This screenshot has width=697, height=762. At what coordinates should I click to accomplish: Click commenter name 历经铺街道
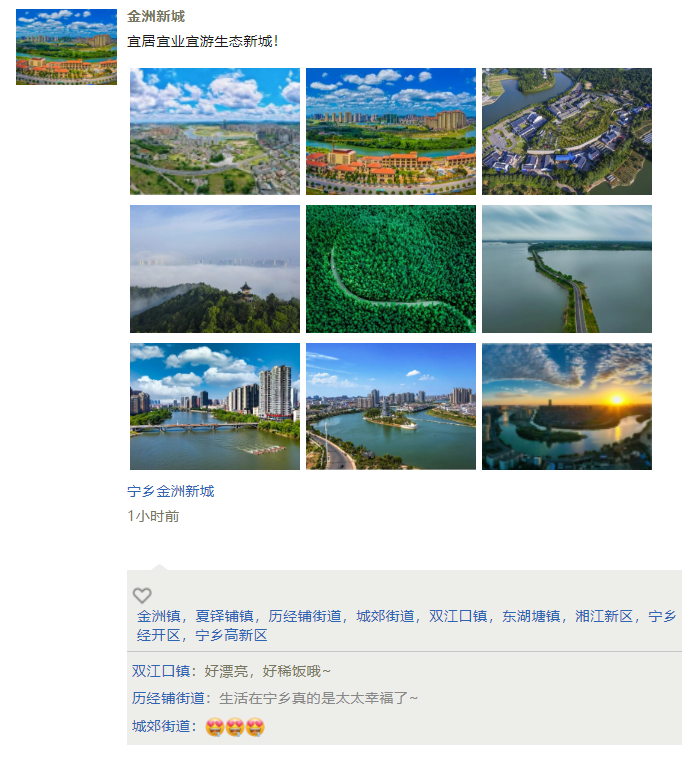coord(168,698)
